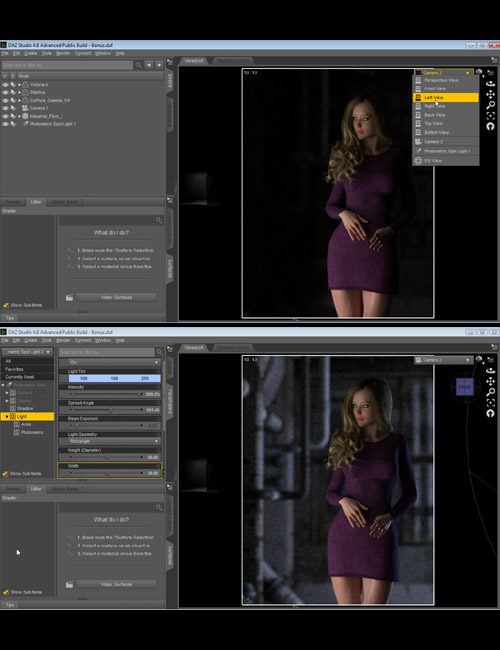
Task: Click Scene pane options menu icon, top window
Action: click(170, 62)
